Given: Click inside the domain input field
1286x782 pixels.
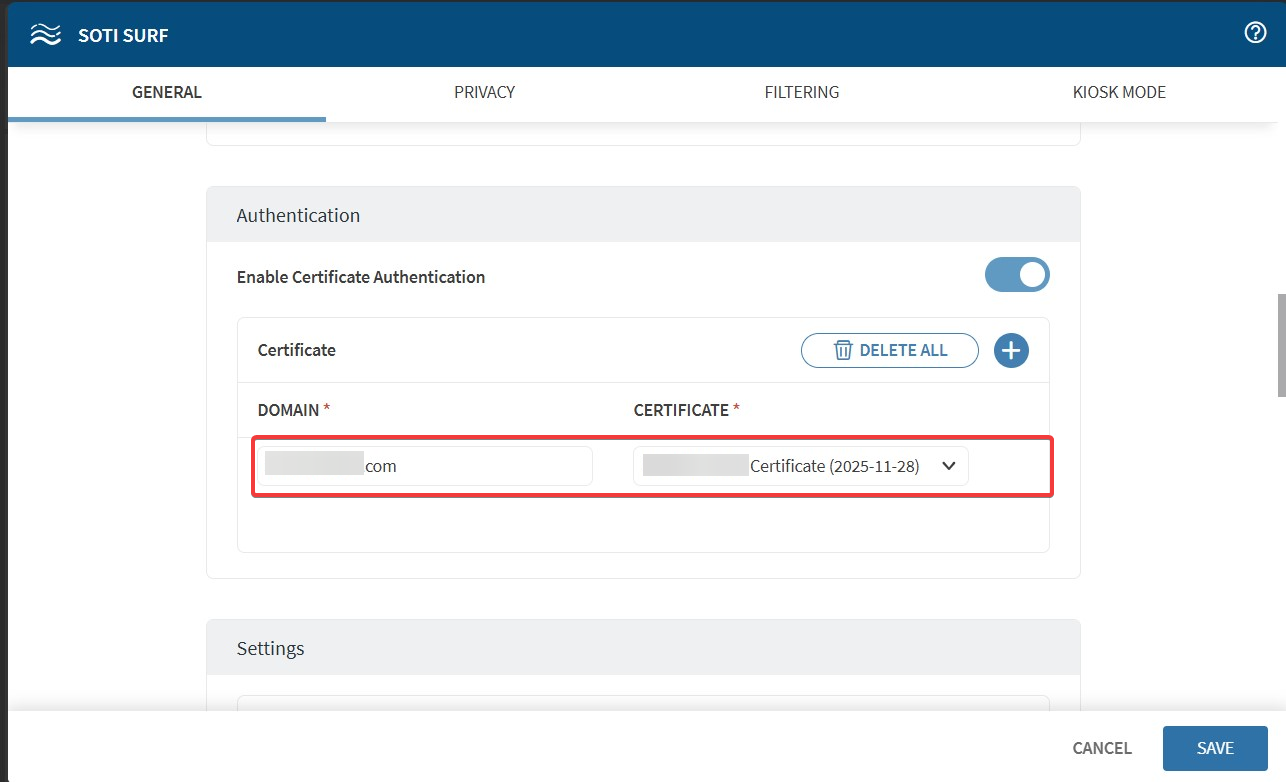Looking at the screenshot, I should pyautogui.click(x=423, y=465).
